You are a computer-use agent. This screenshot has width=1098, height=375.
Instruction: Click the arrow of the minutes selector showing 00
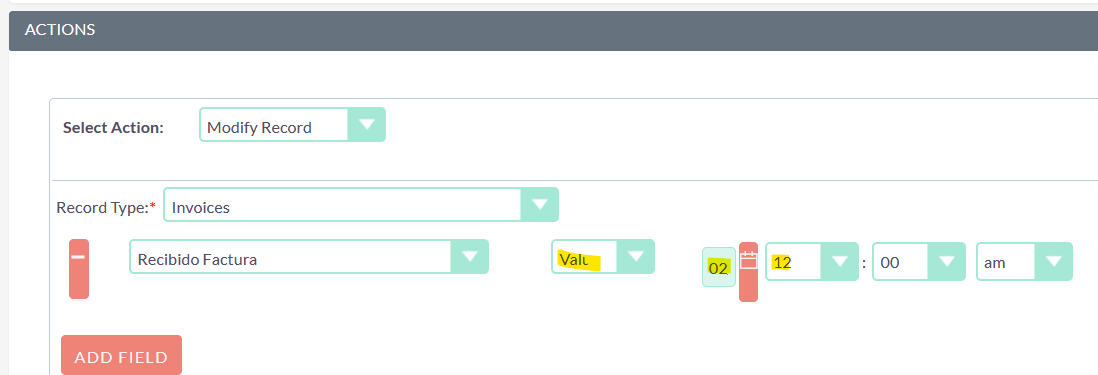point(947,262)
